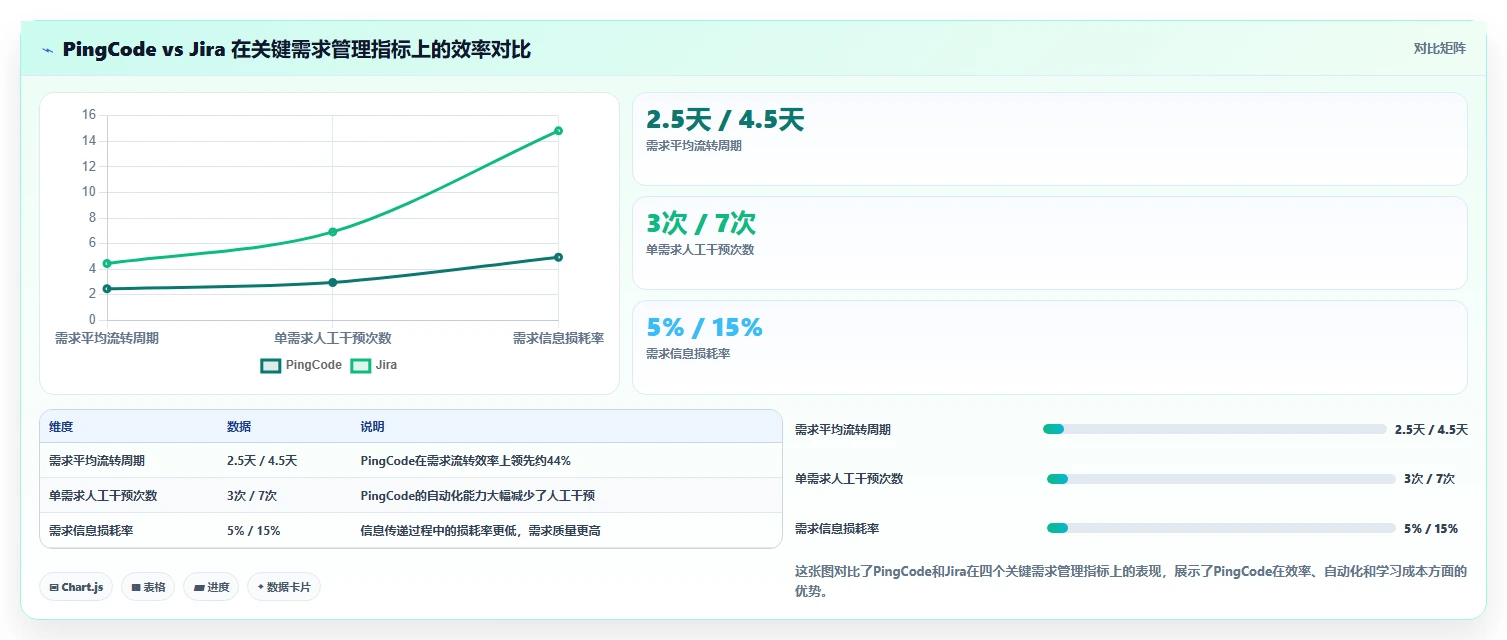Click the Jira legend color box
The image size is (1507, 640).
click(360, 365)
